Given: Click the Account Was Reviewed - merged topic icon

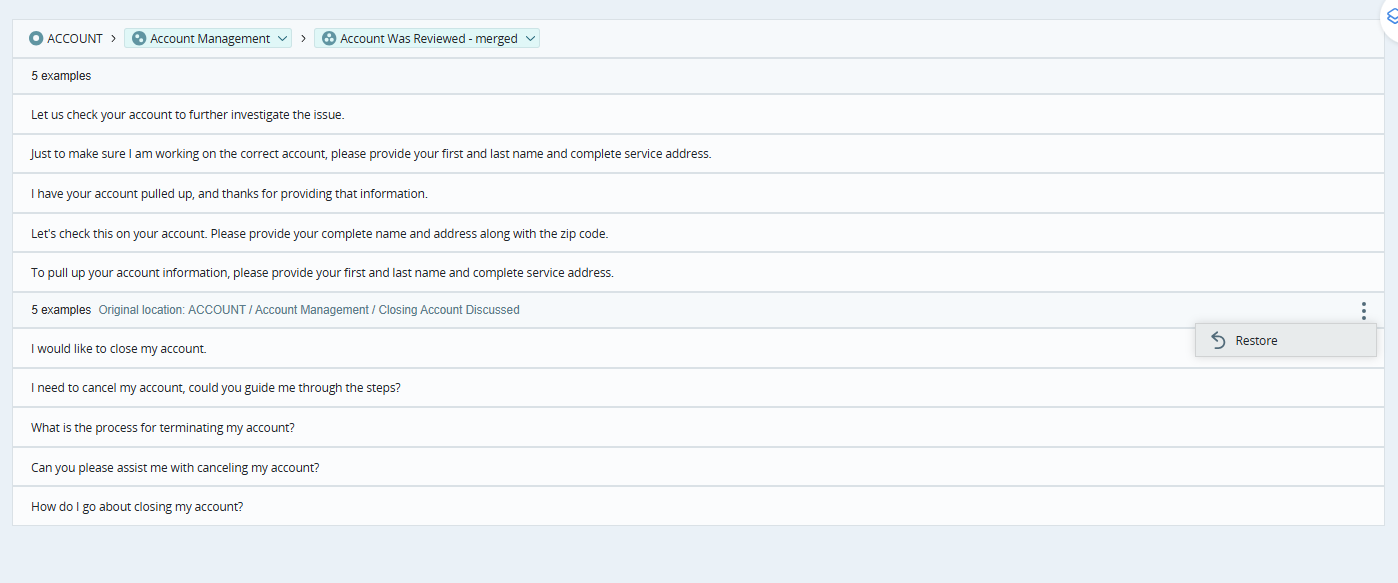Looking at the screenshot, I should click(x=329, y=38).
